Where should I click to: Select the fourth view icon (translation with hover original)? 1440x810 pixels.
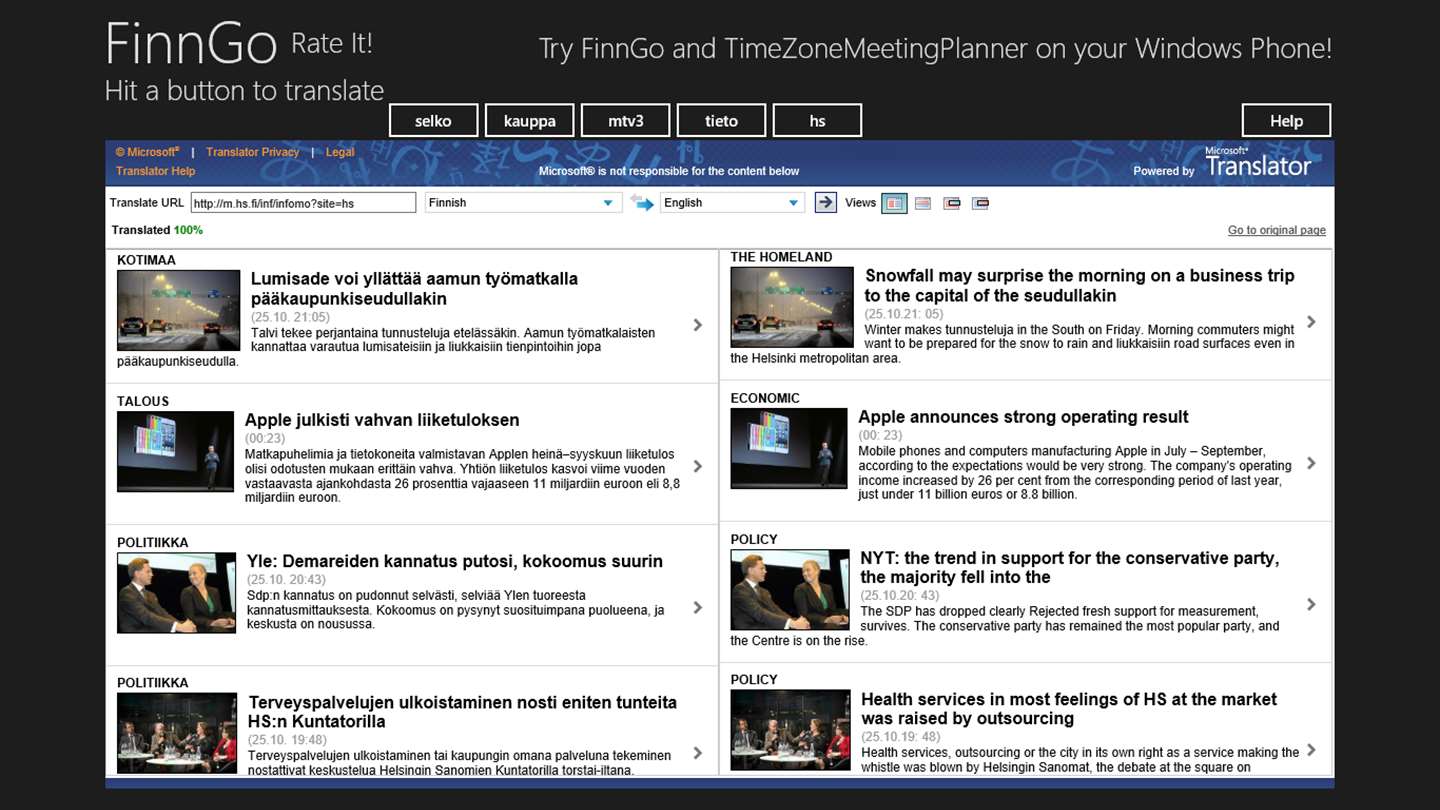980,203
